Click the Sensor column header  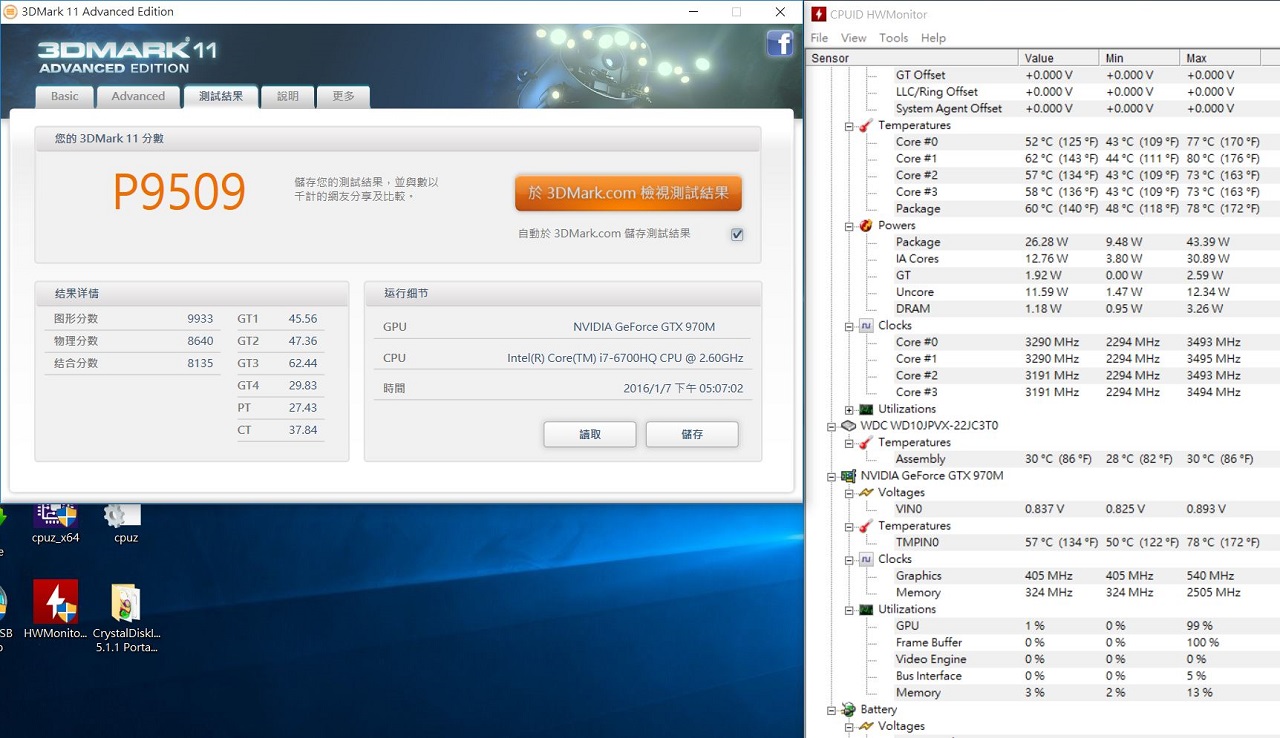912,58
